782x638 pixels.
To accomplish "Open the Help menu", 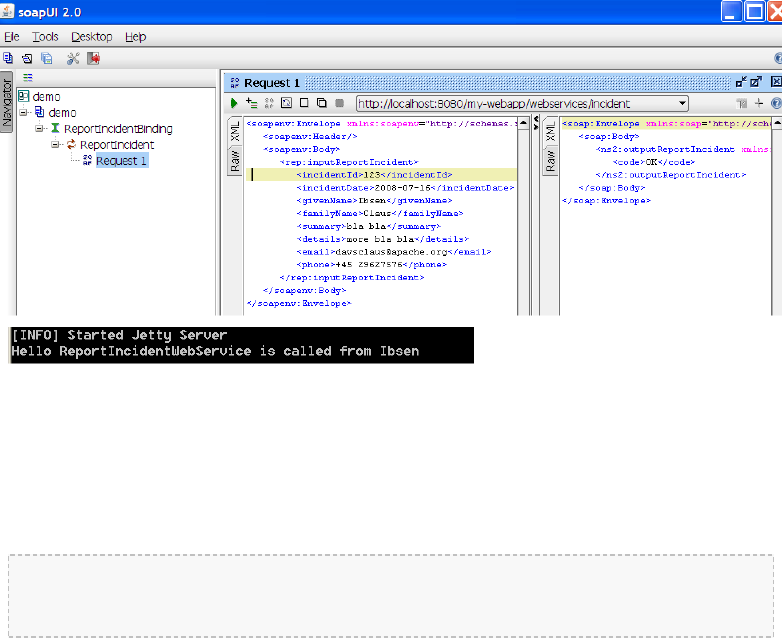I will tap(135, 37).
